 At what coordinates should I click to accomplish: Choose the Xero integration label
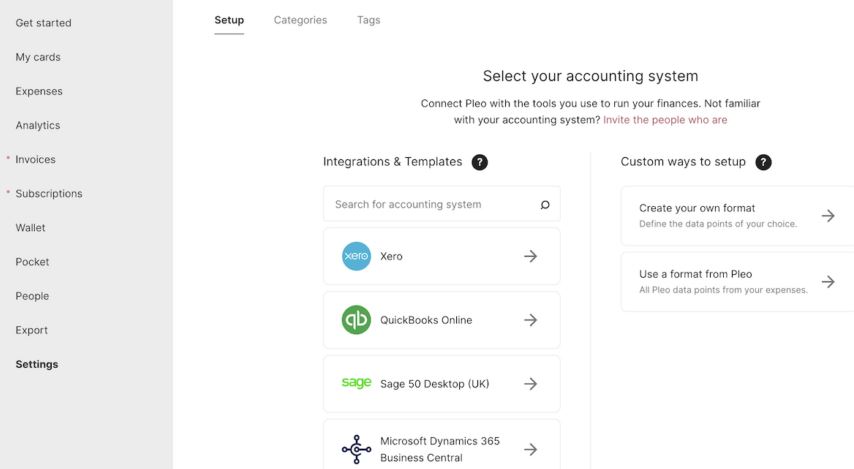pos(391,257)
